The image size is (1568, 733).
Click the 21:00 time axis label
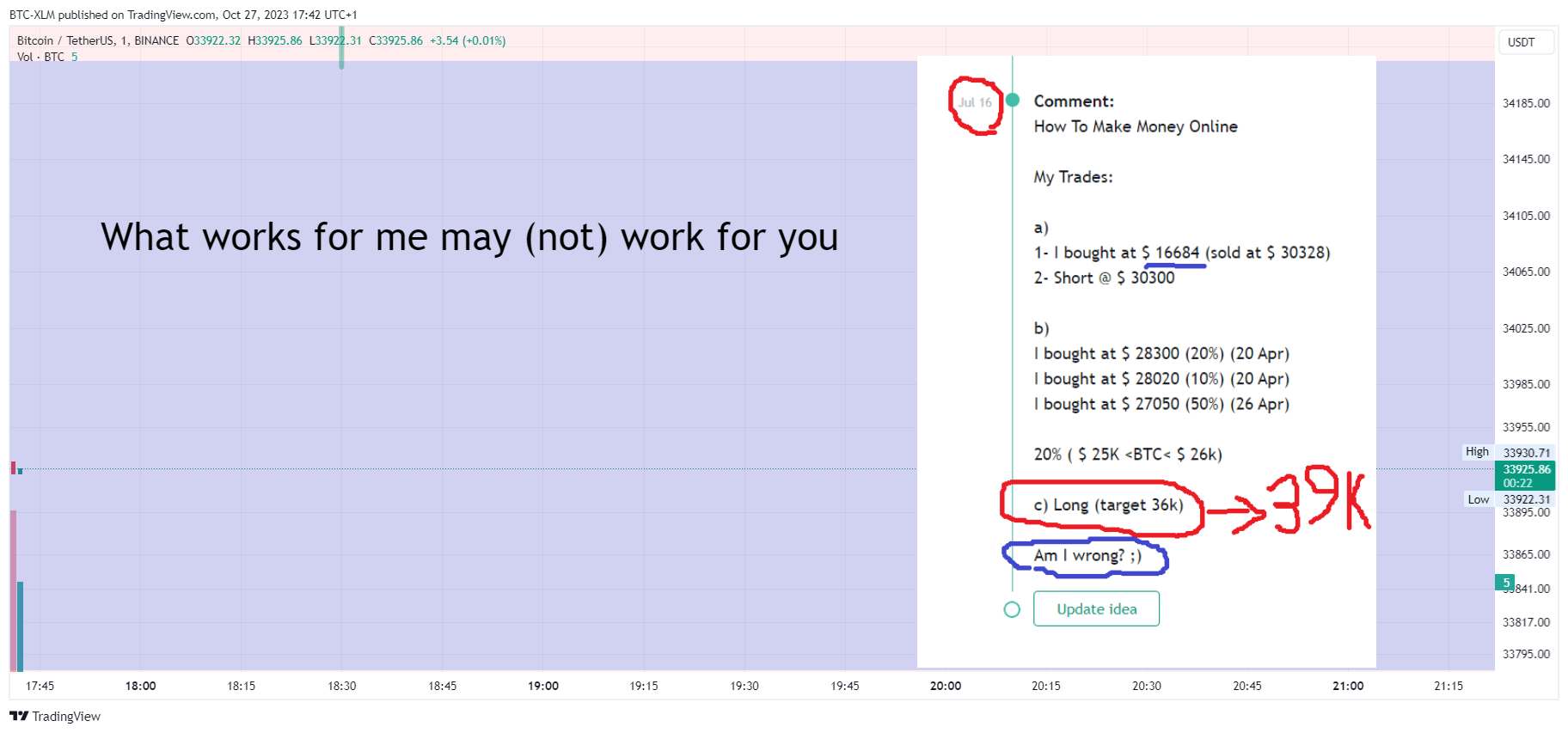click(1348, 686)
